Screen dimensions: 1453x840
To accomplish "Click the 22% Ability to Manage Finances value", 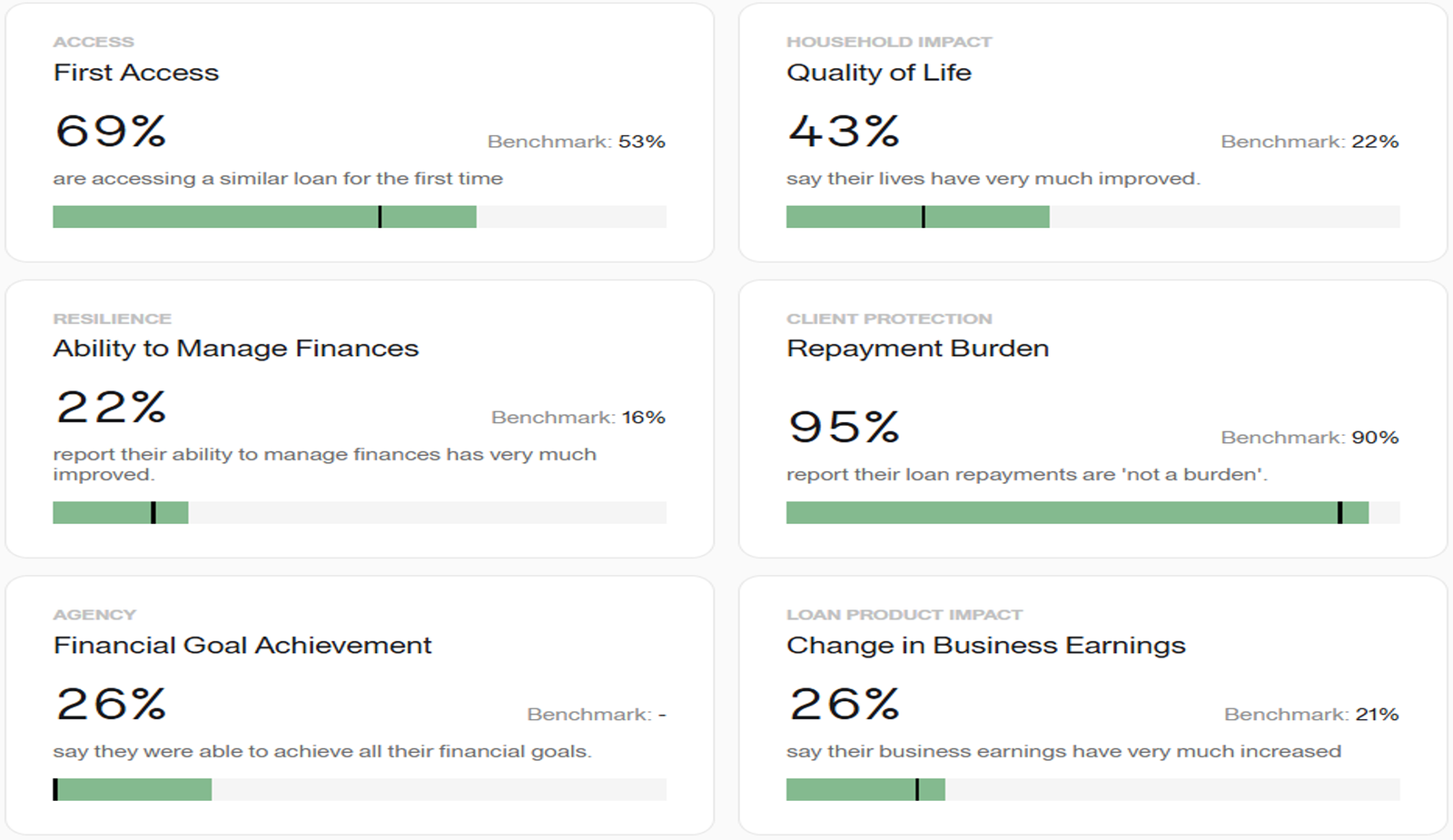I will pos(111,408).
